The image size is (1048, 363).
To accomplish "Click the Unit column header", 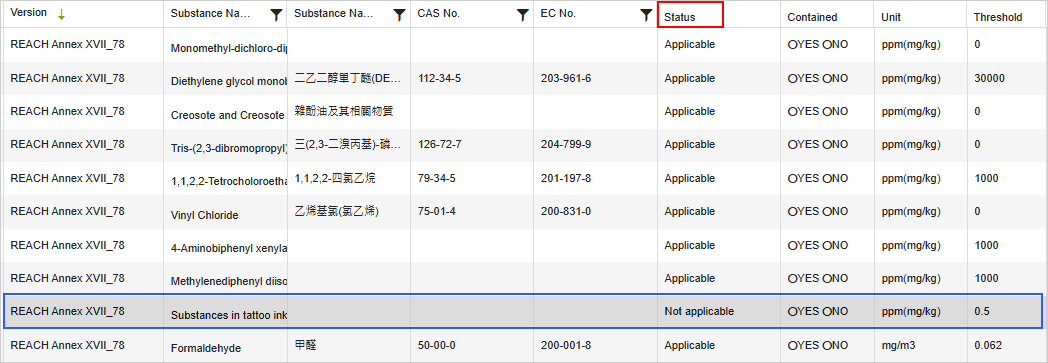I will tap(890, 17).
